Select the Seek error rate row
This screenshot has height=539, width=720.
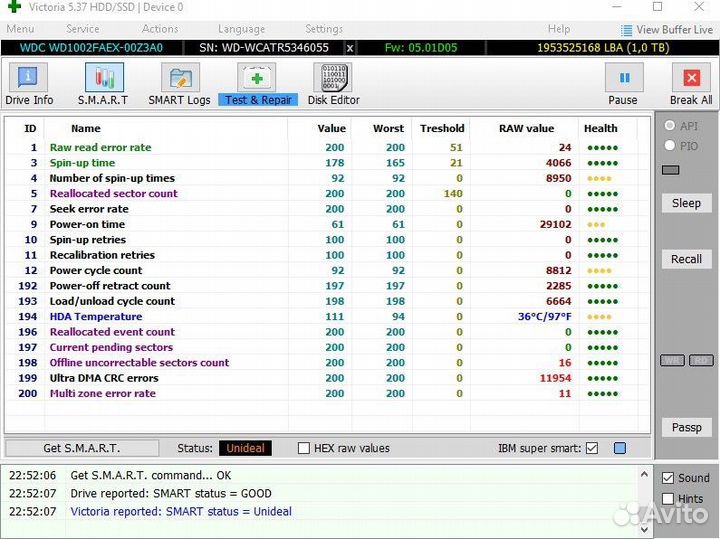coord(328,209)
